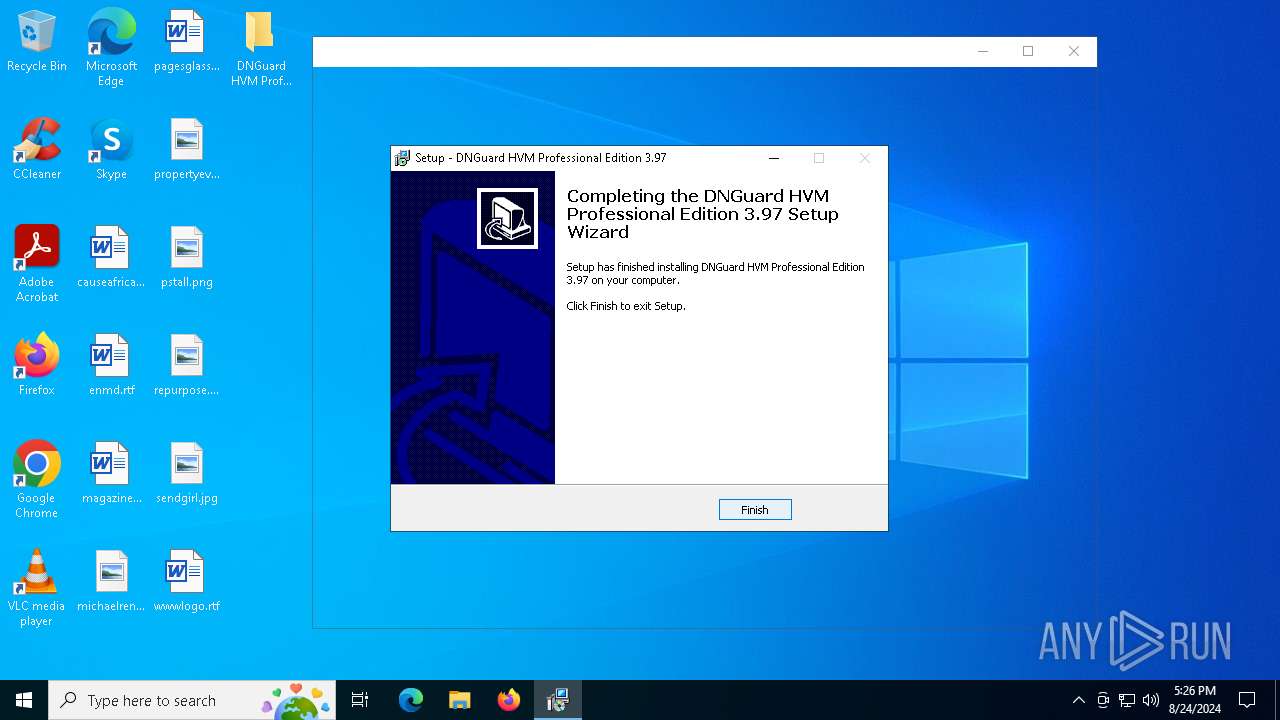Click the Setup title bar installer icon

click(x=402, y=158)
